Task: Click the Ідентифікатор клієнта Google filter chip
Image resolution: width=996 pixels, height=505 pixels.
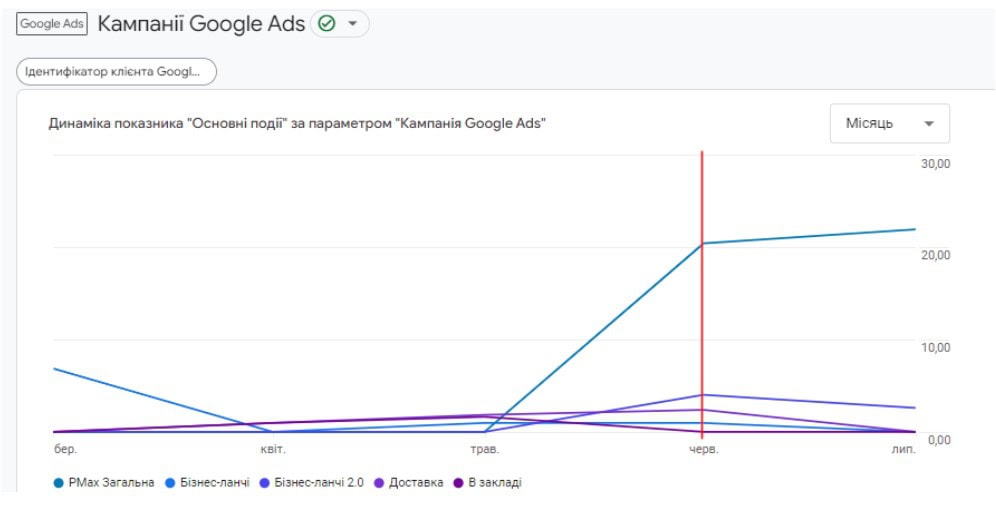Action: coord(116,72)
